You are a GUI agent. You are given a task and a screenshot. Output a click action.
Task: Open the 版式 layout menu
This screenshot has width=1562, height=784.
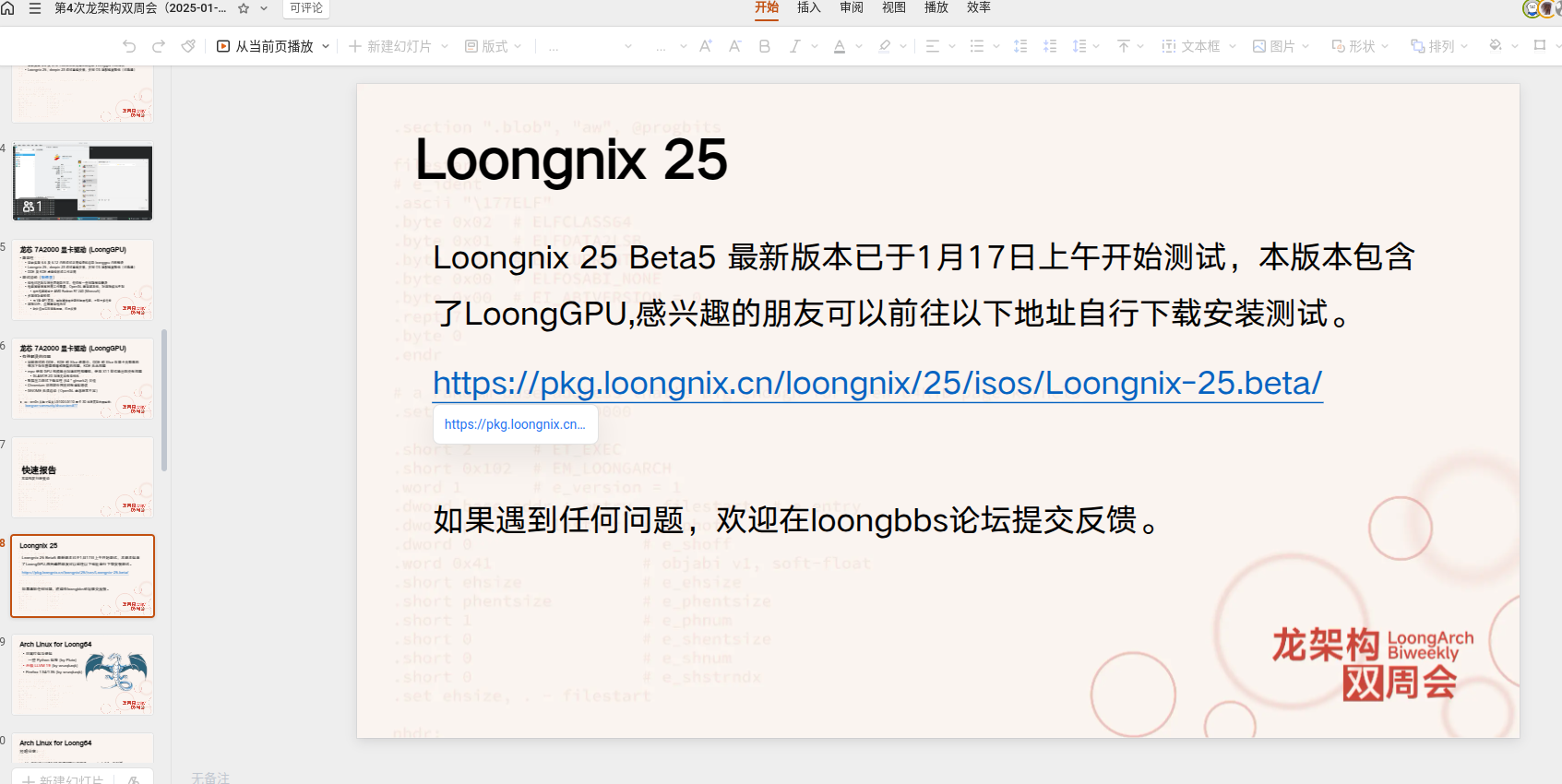[x=494, y=46]
